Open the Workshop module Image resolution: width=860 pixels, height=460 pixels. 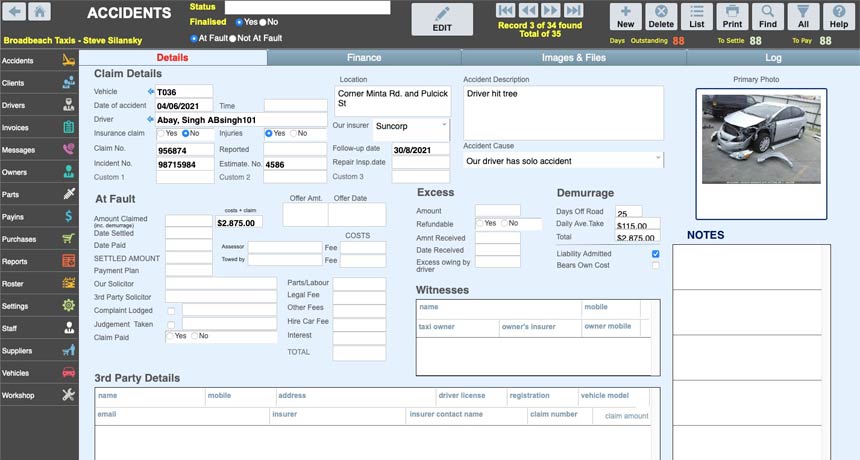tap(39, 394)
